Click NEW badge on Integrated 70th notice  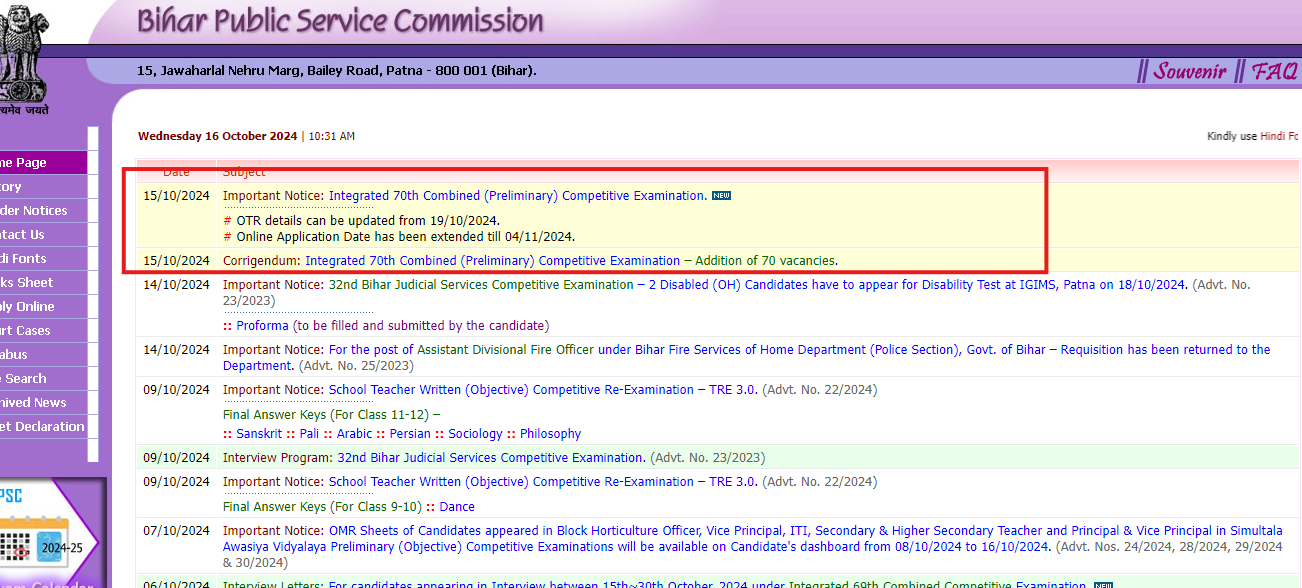pos(722,195)
